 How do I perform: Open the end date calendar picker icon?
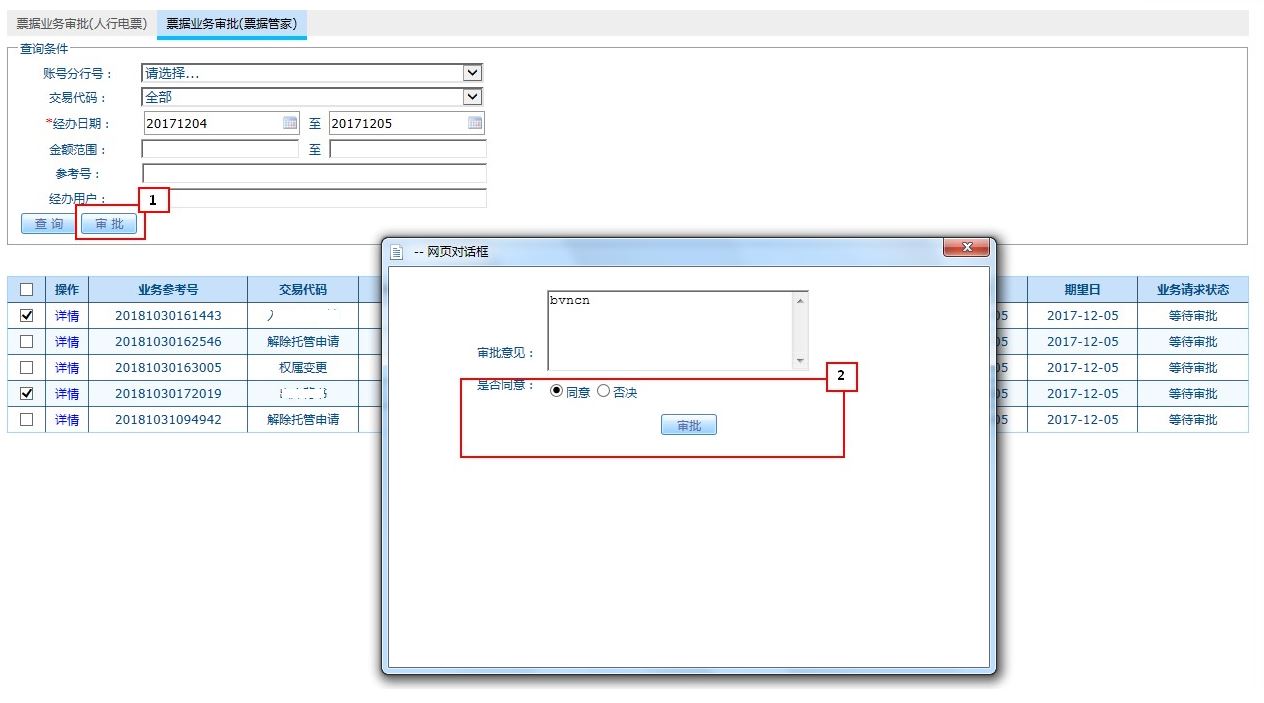click(x=476, y=123)
